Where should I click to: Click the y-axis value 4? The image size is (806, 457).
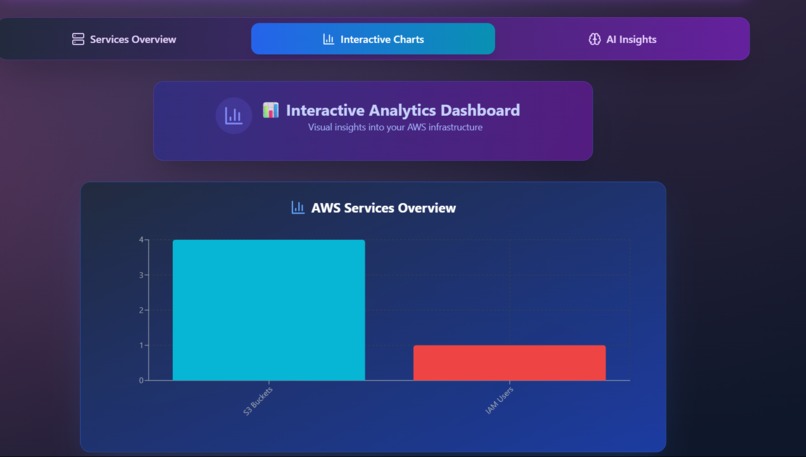tap(141, 240)
